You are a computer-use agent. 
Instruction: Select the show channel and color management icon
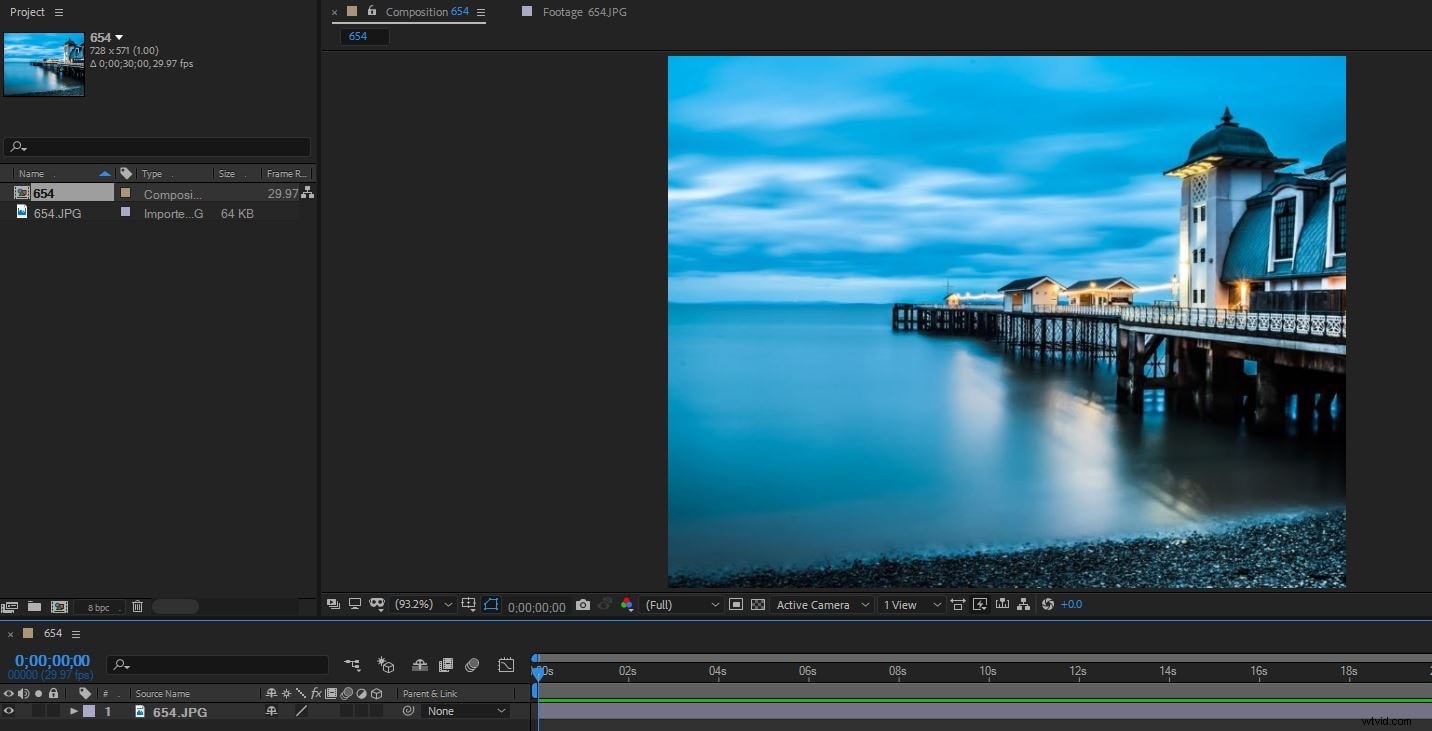[x=627, y=604]
